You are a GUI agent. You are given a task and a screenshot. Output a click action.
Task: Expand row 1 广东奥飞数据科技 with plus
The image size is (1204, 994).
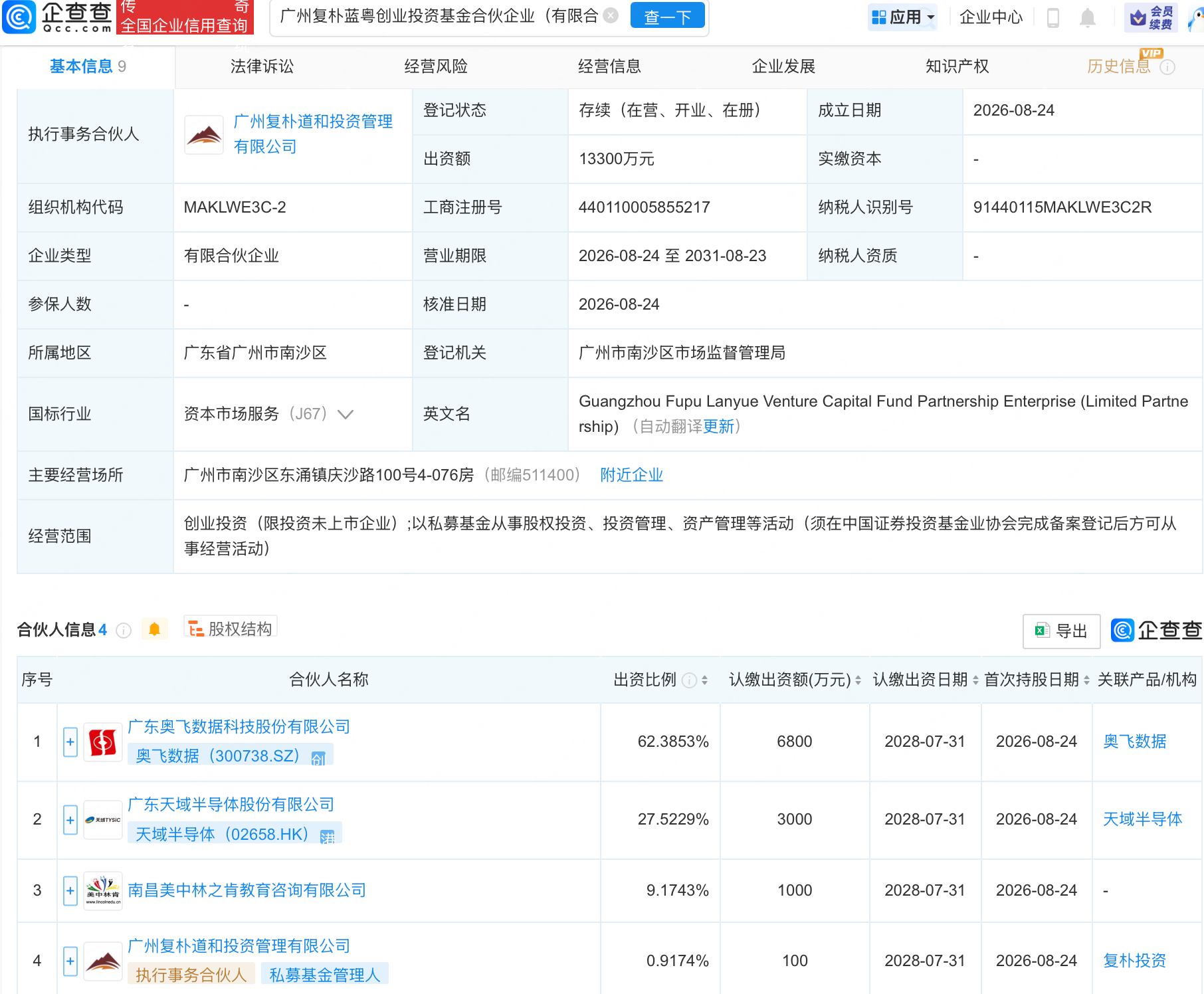click(70, 742)
